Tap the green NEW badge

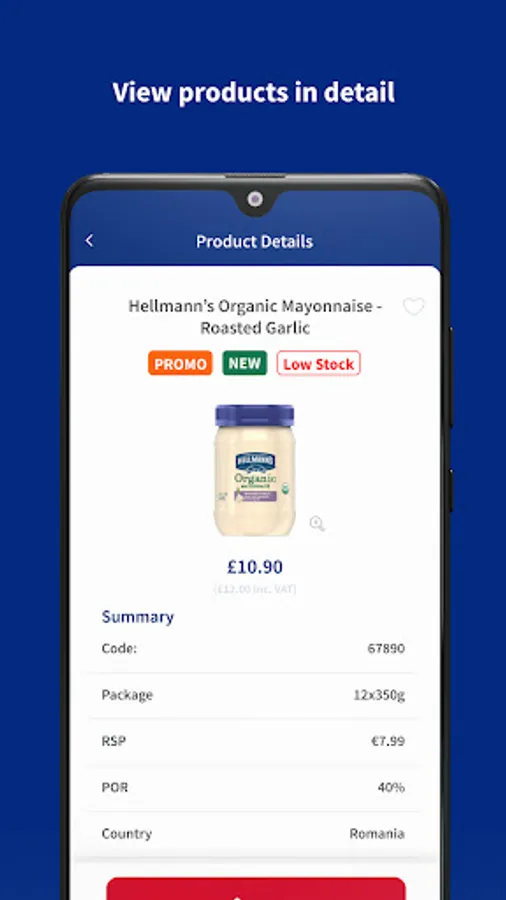point(244,363)
